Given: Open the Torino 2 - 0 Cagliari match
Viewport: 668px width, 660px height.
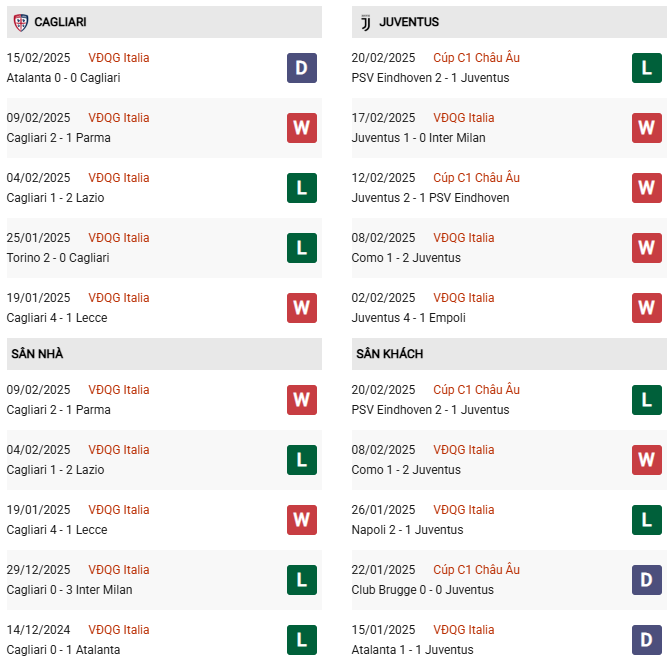Looking at the screenshot, I should (x=58, y=258).
